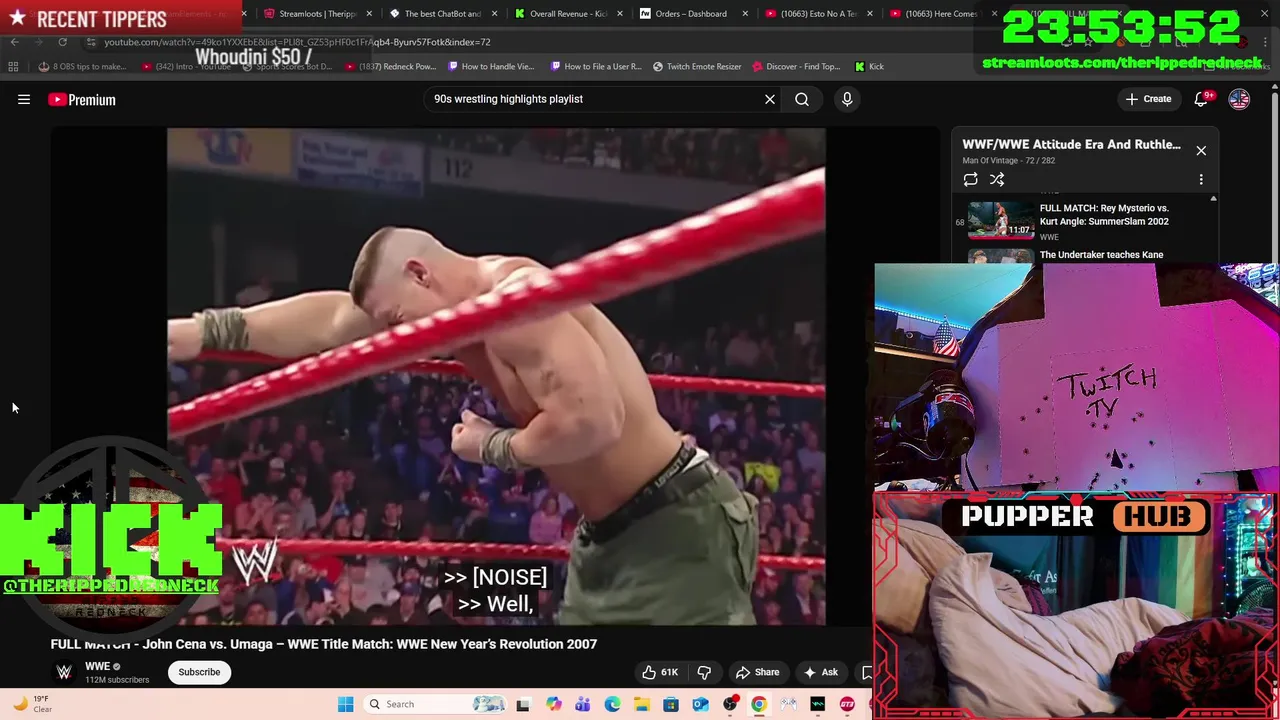Click the Chrome address bar URL
The height and width of the screenshot is (720, 1280).
[297, 42]
